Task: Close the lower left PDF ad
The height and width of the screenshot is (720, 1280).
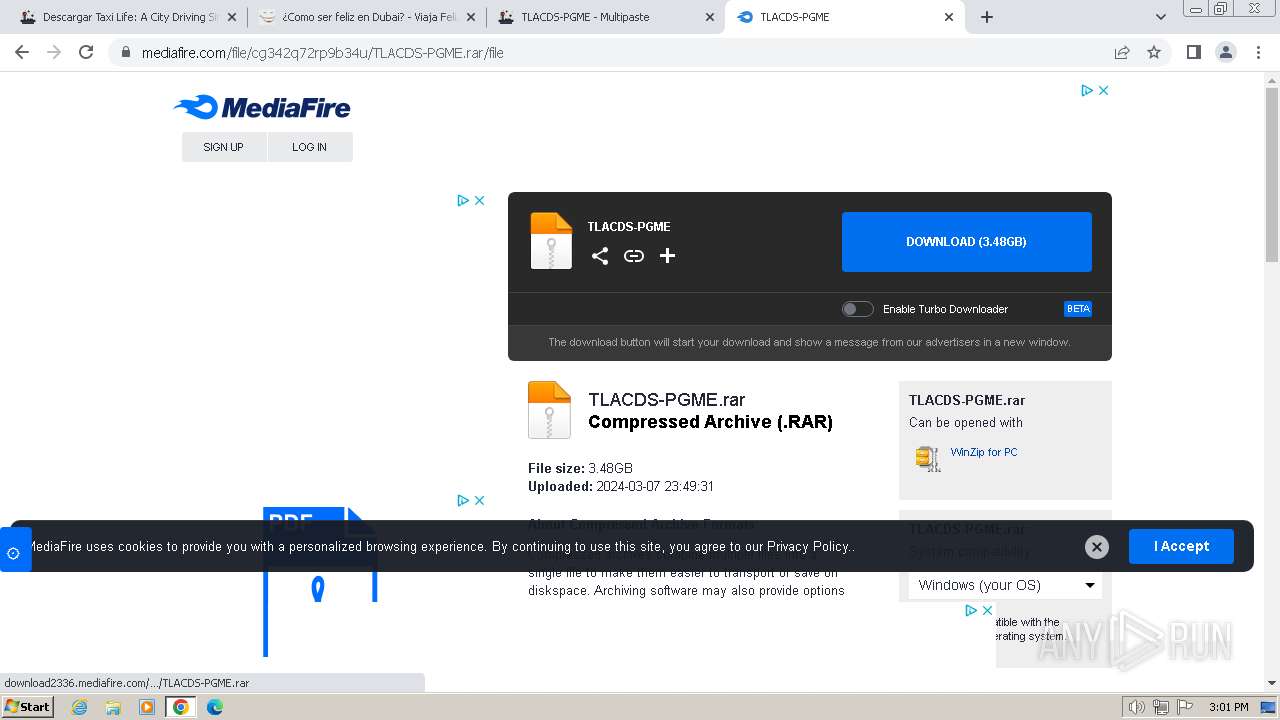Action: [479, 500]
